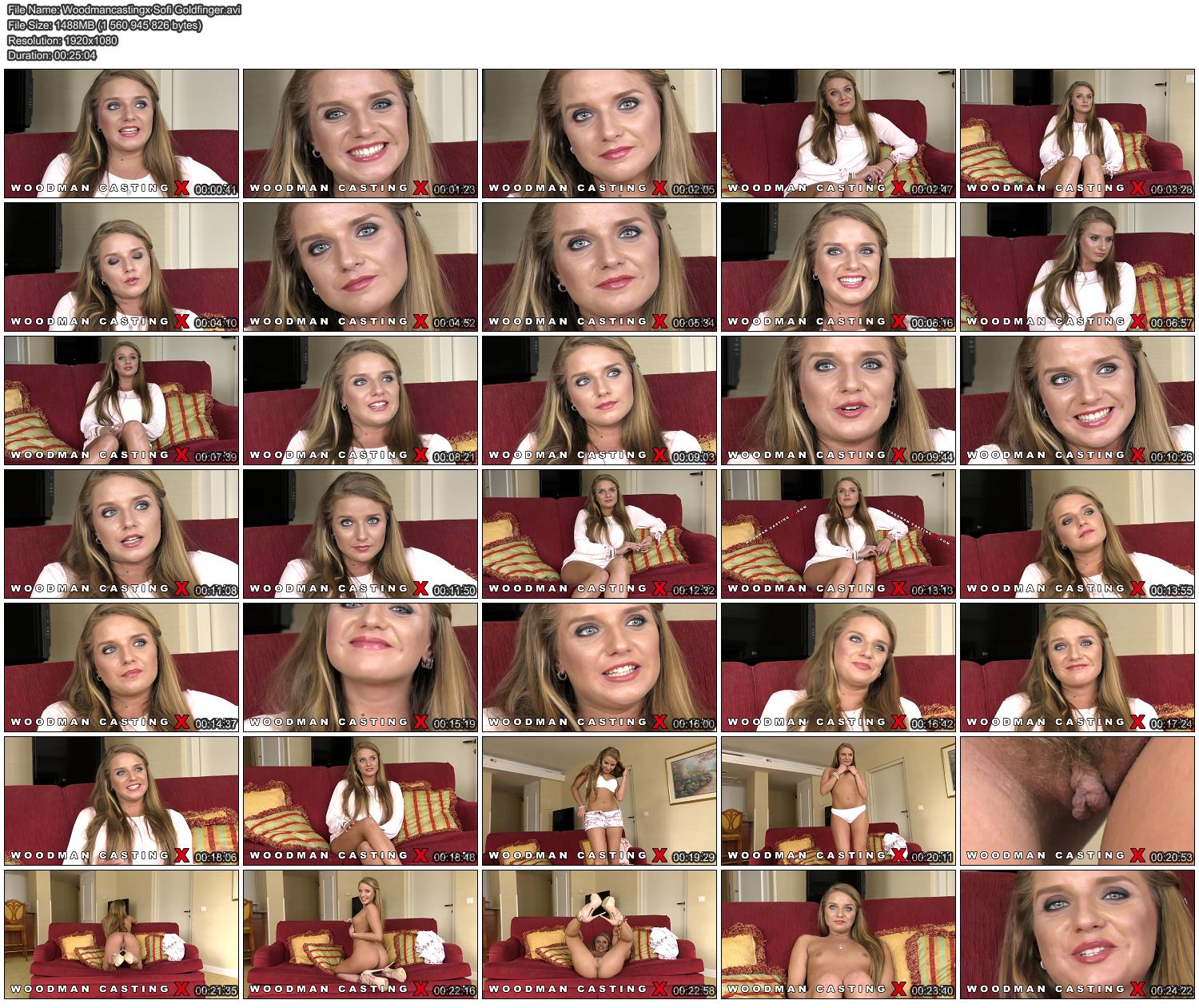Click the frame with timestamp 00:02:47
Image resolution: width=1199 pixels, height=1008 pixels.
(839, 133)
